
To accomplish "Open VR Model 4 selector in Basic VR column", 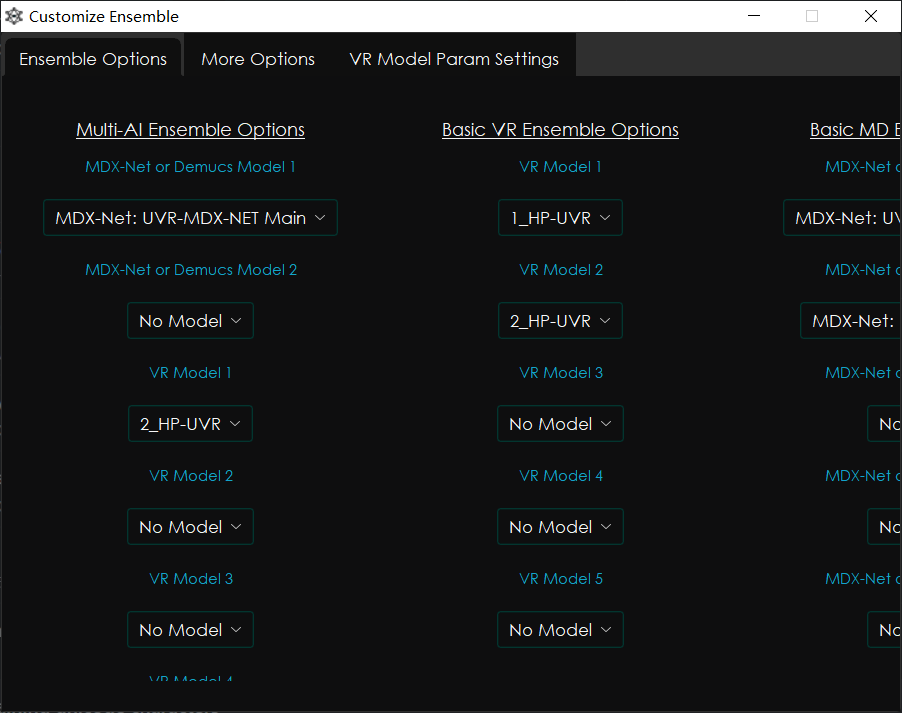I will (x=560, y=526).
